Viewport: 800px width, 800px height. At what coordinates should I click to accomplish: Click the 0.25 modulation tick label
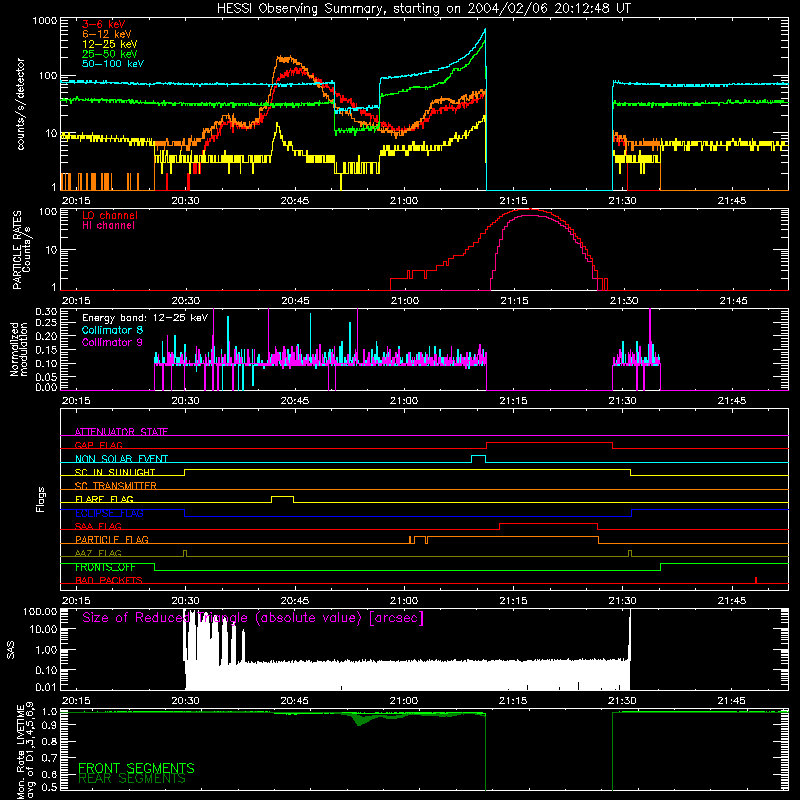46,323
